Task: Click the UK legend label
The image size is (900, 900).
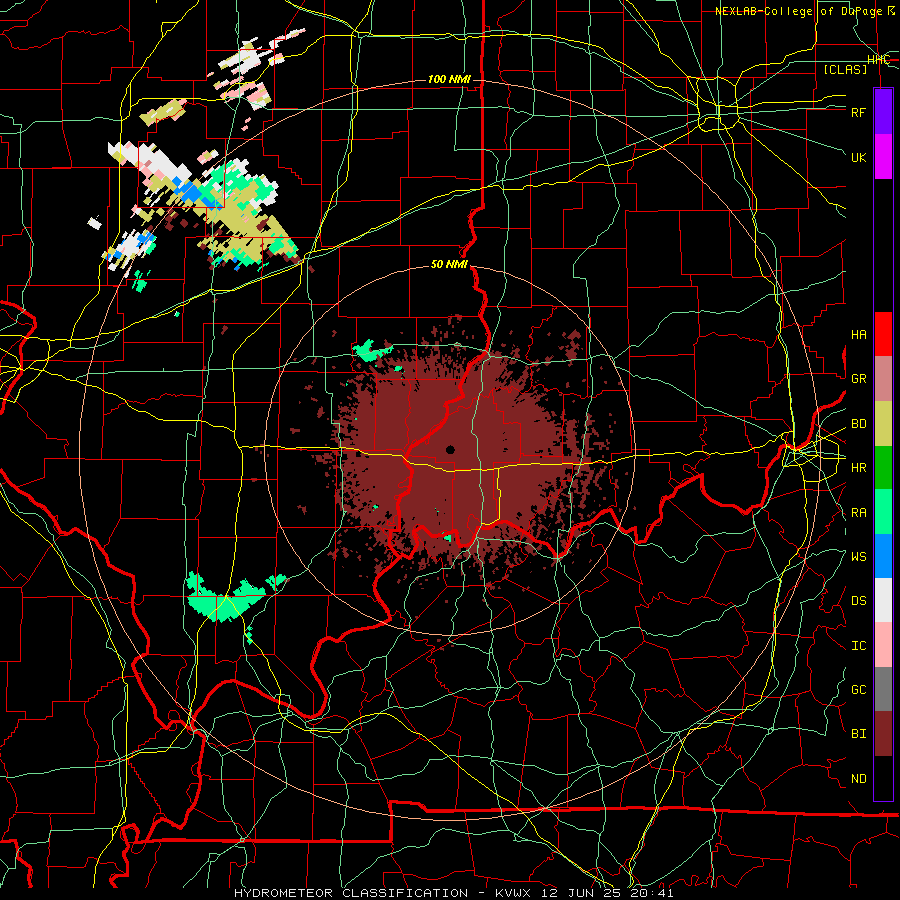Action: click(858, 157)
